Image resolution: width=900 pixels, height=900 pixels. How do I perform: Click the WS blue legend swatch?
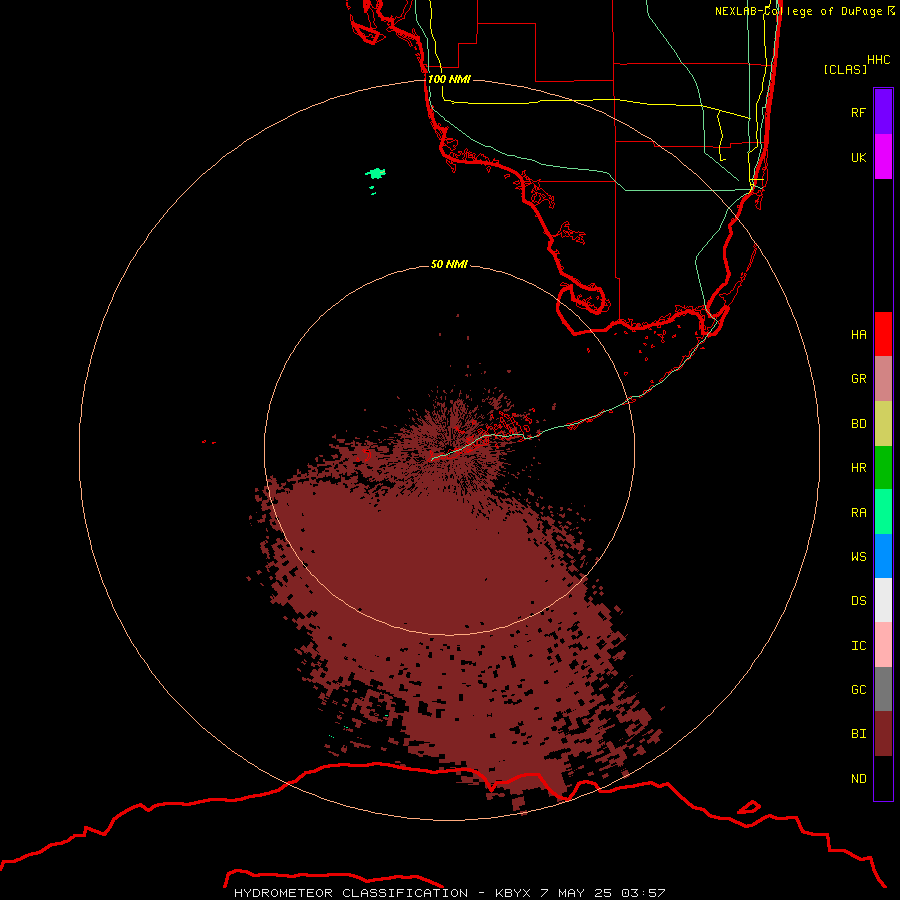coord(883,556)
